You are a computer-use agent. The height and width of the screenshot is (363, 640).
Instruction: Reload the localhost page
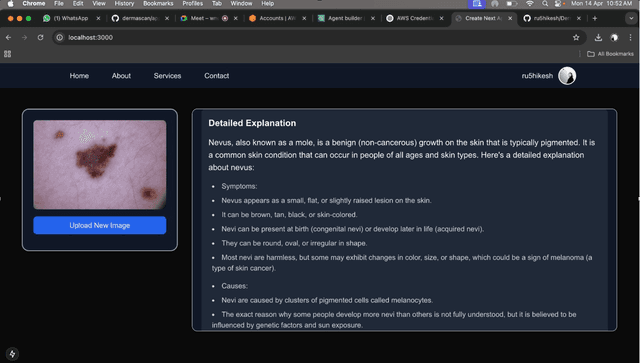pos(40,38)
